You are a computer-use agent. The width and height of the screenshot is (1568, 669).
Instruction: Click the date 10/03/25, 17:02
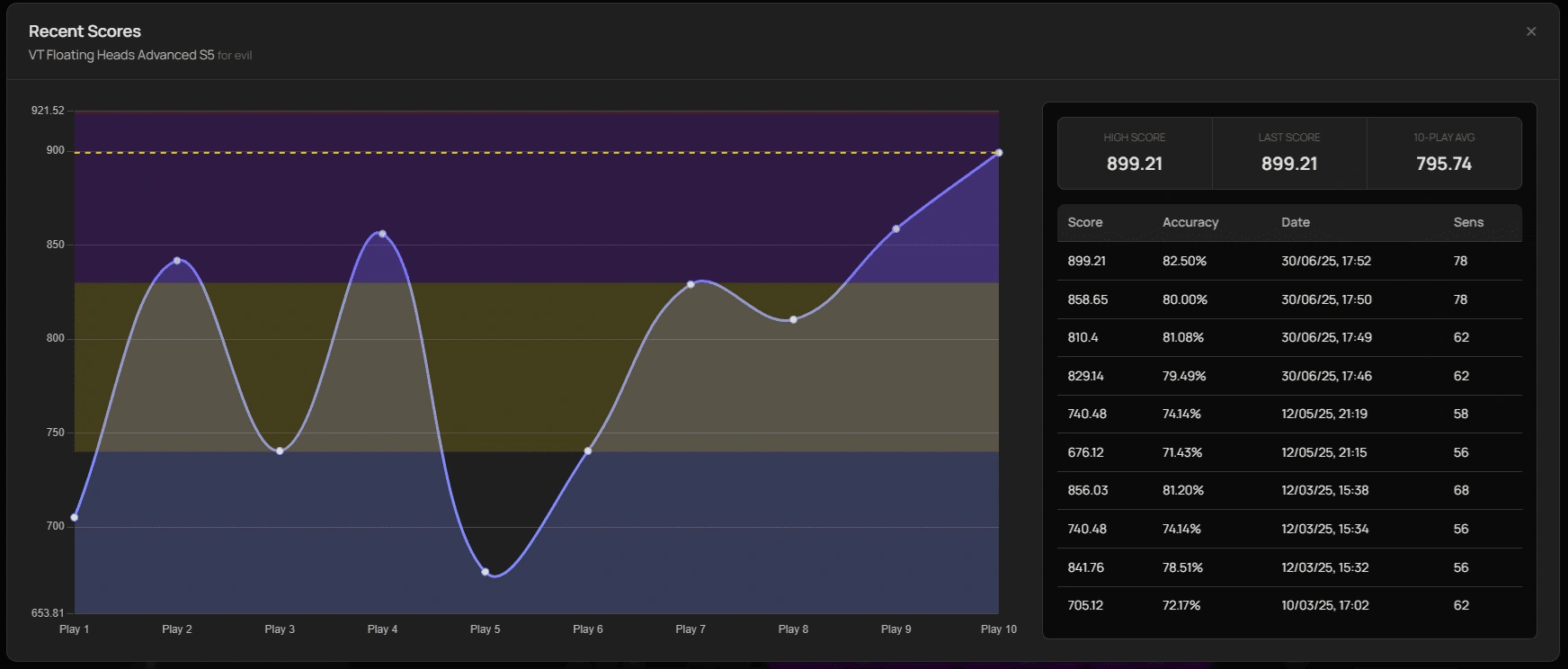(x=1325, y=605)
